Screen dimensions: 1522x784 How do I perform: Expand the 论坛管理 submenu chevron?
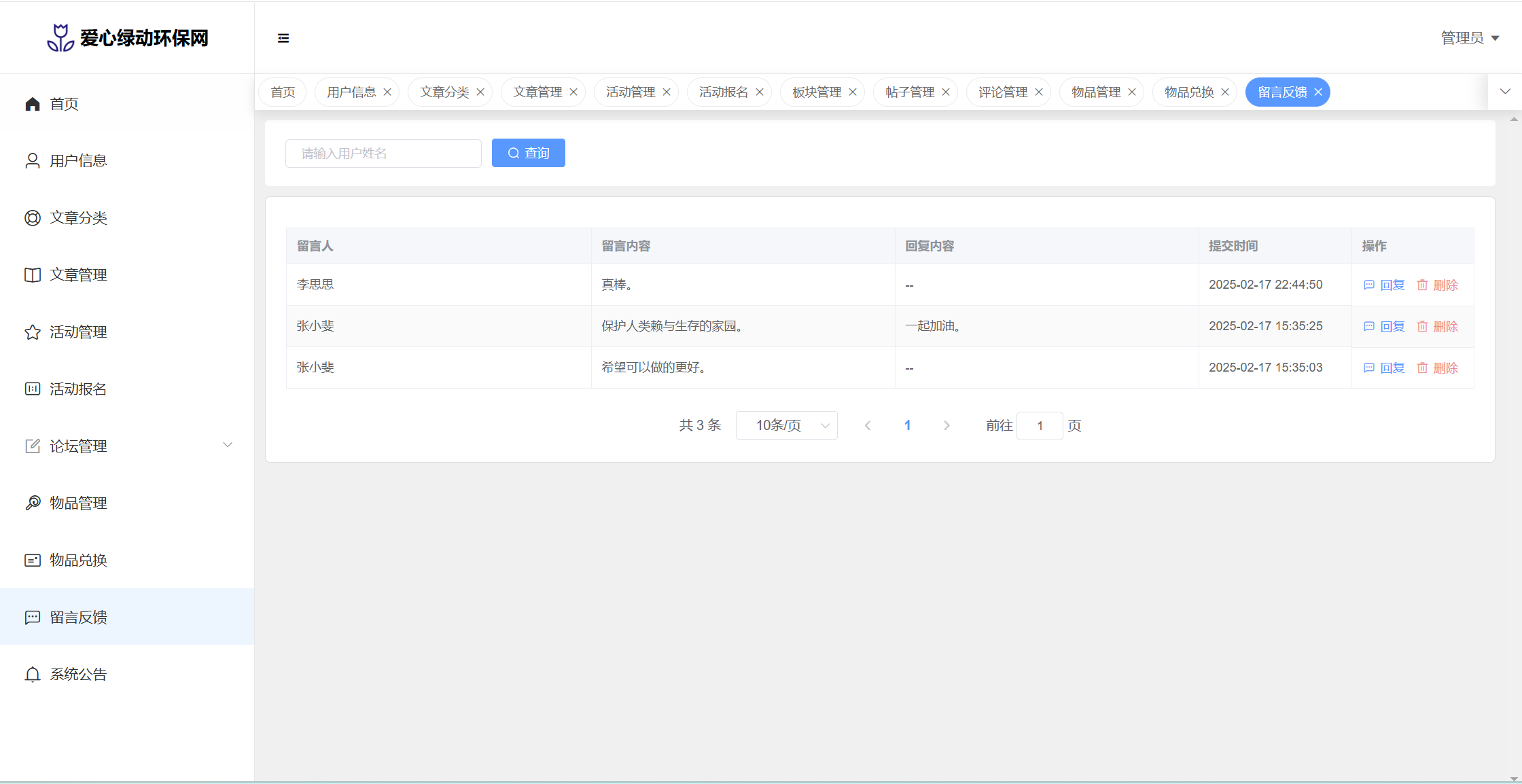pyautogui.click(x=228, y=445)
